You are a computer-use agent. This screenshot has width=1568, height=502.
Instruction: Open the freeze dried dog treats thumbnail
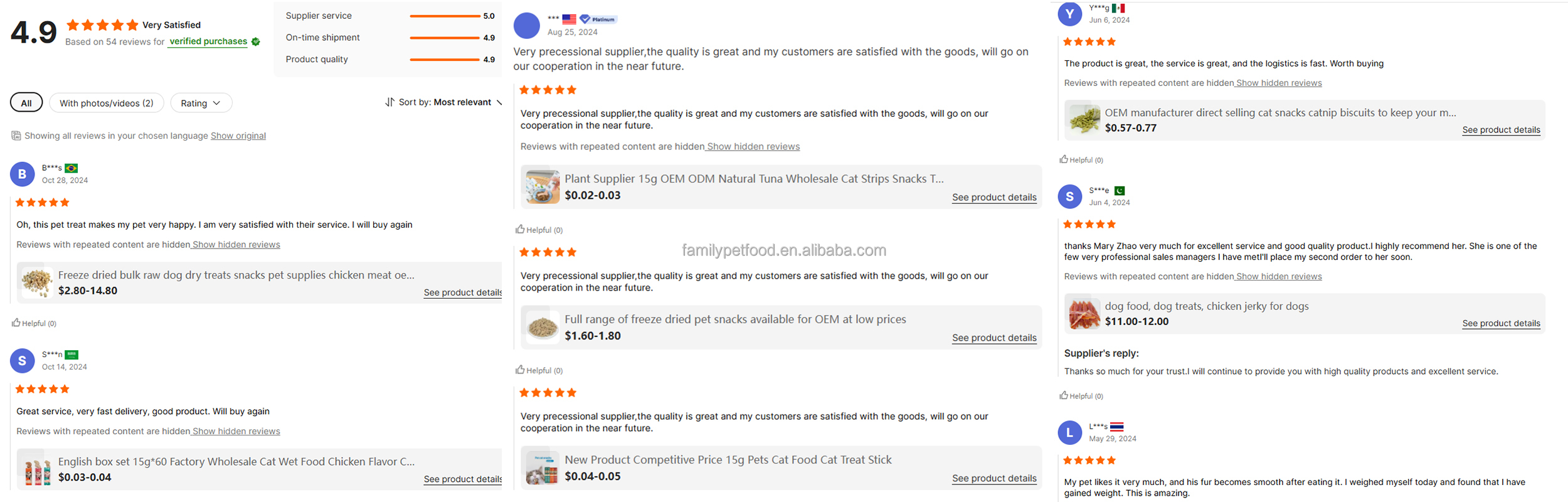[x=36, y=282]
